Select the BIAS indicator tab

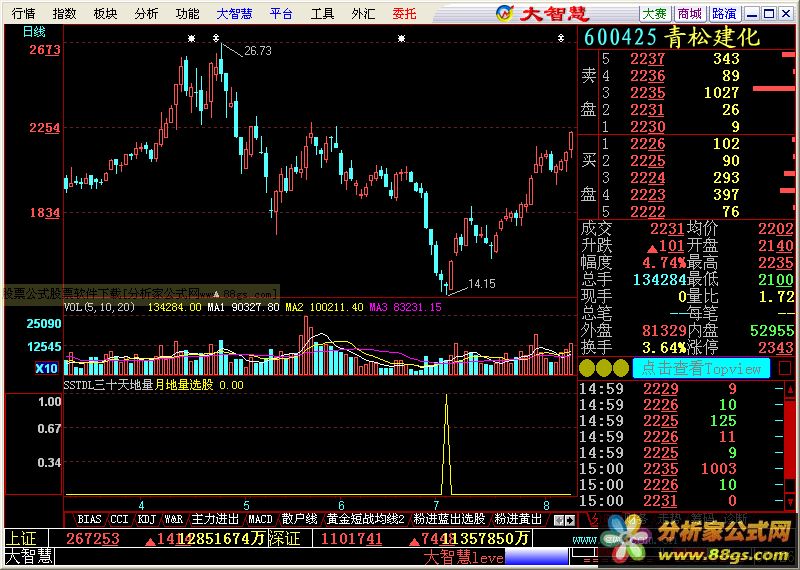click(x=89, y=519)
